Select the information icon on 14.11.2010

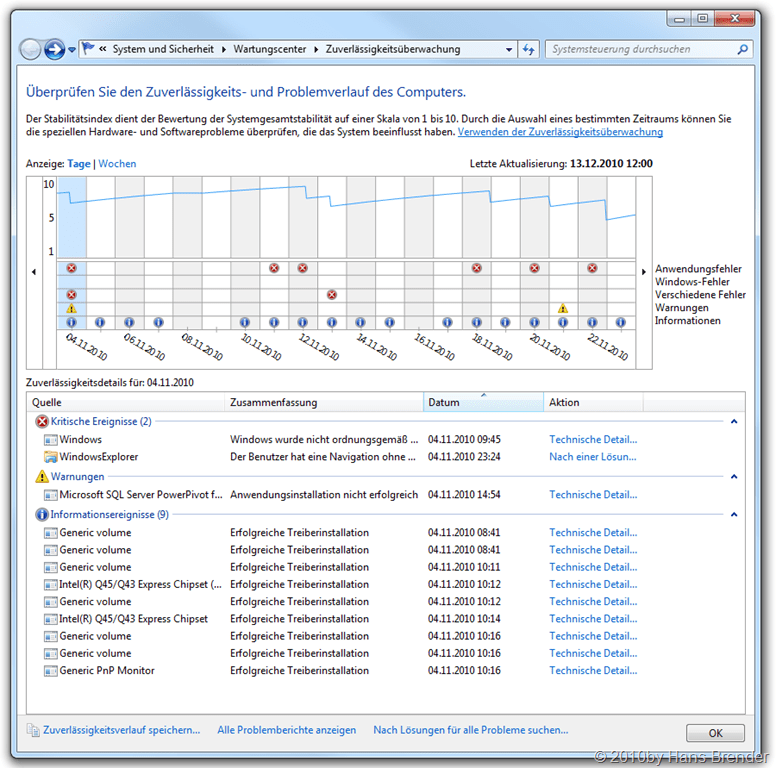[361, 323]
